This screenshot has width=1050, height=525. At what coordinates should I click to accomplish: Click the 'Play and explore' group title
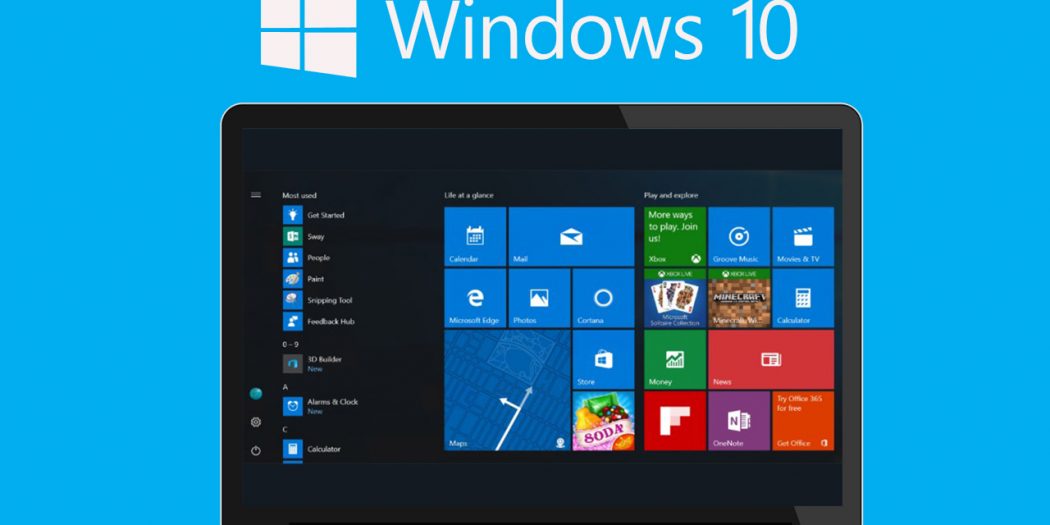click(x=671, y=196)
